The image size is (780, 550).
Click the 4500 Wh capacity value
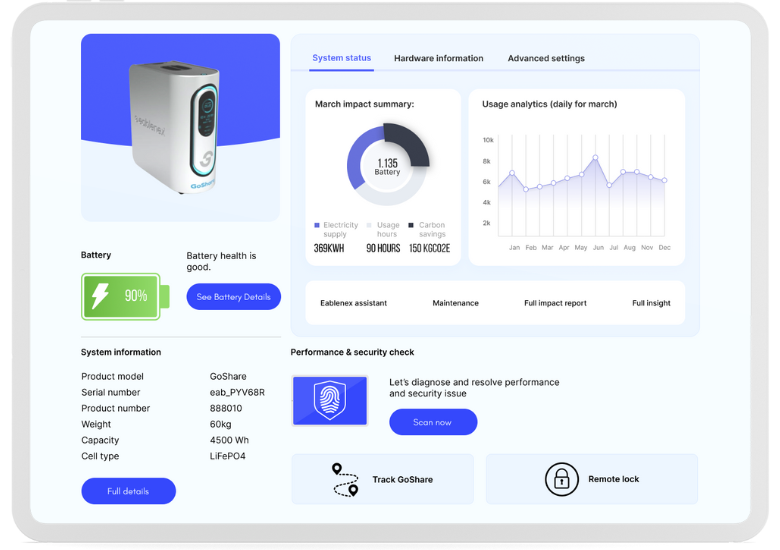click(229, 440)
